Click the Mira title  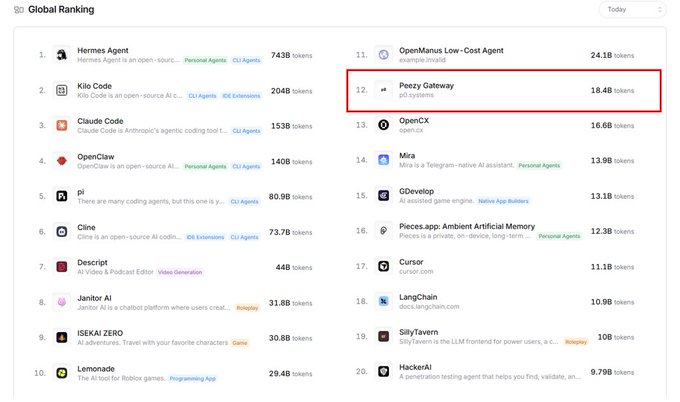click(407, 156)
